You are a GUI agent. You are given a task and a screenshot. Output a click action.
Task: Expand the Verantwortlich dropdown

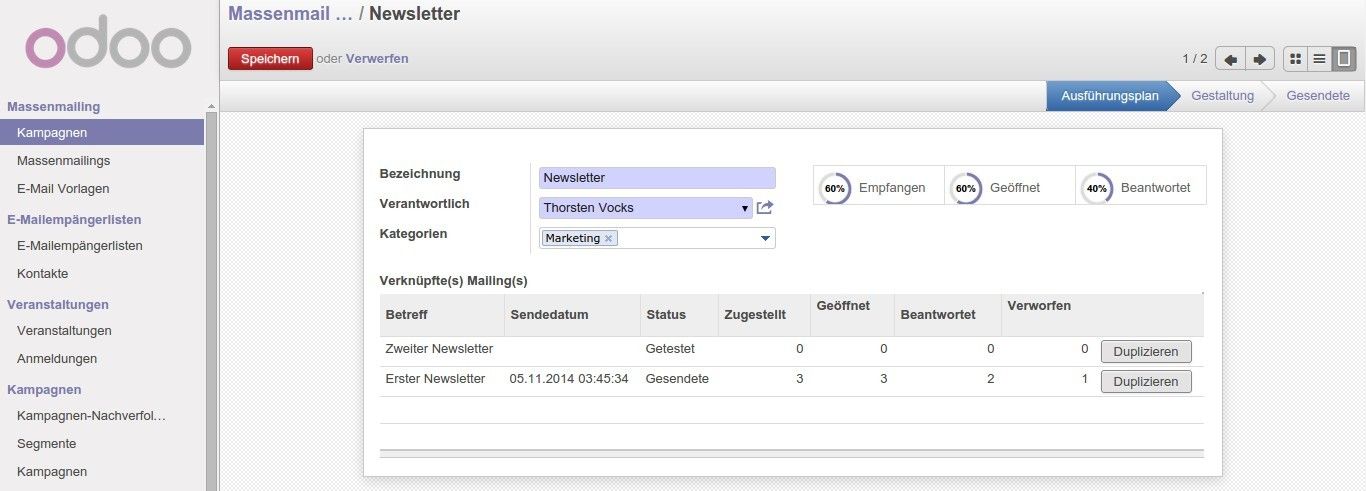click(x=745, y=208)
